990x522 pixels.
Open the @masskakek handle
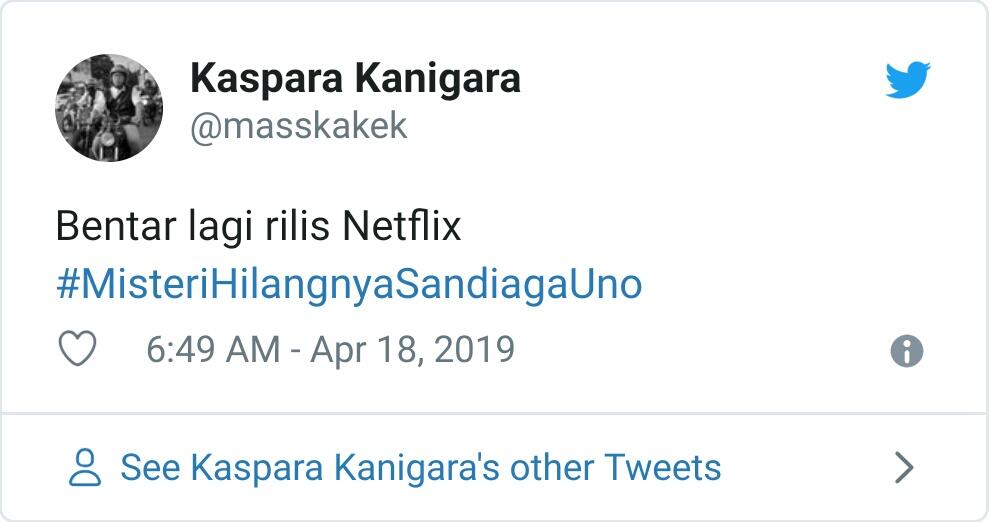point(299,127)
